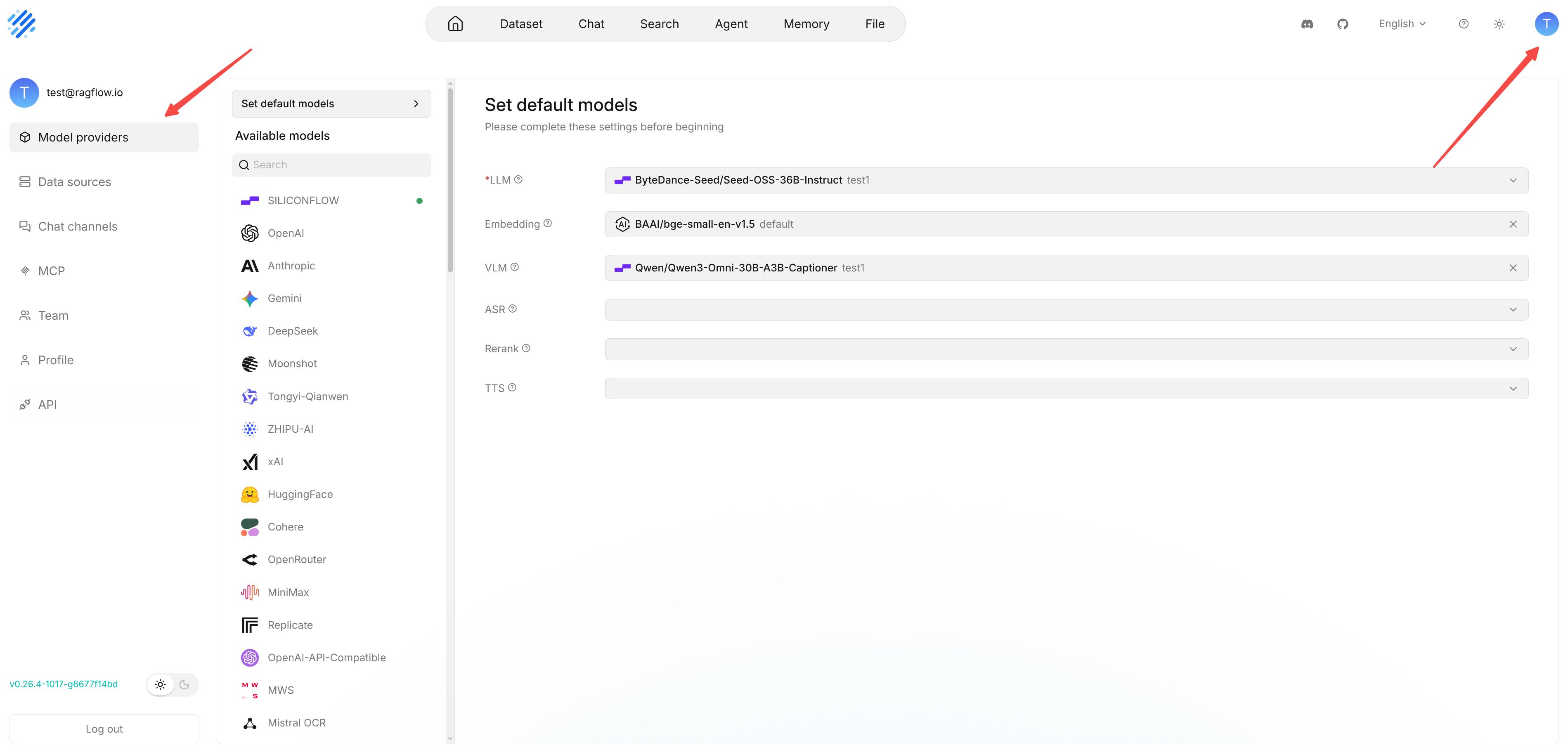The image size is (1568, 752).
Task: Open Team settings page
Action: pos(104,315)
